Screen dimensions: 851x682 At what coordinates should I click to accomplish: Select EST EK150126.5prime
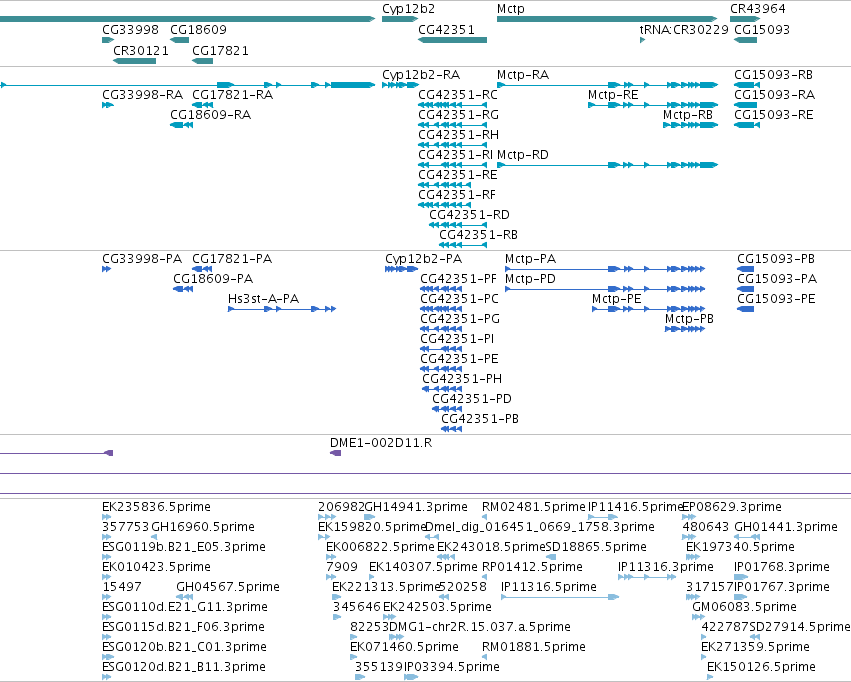pyautogui.click(x=761, y=667)
